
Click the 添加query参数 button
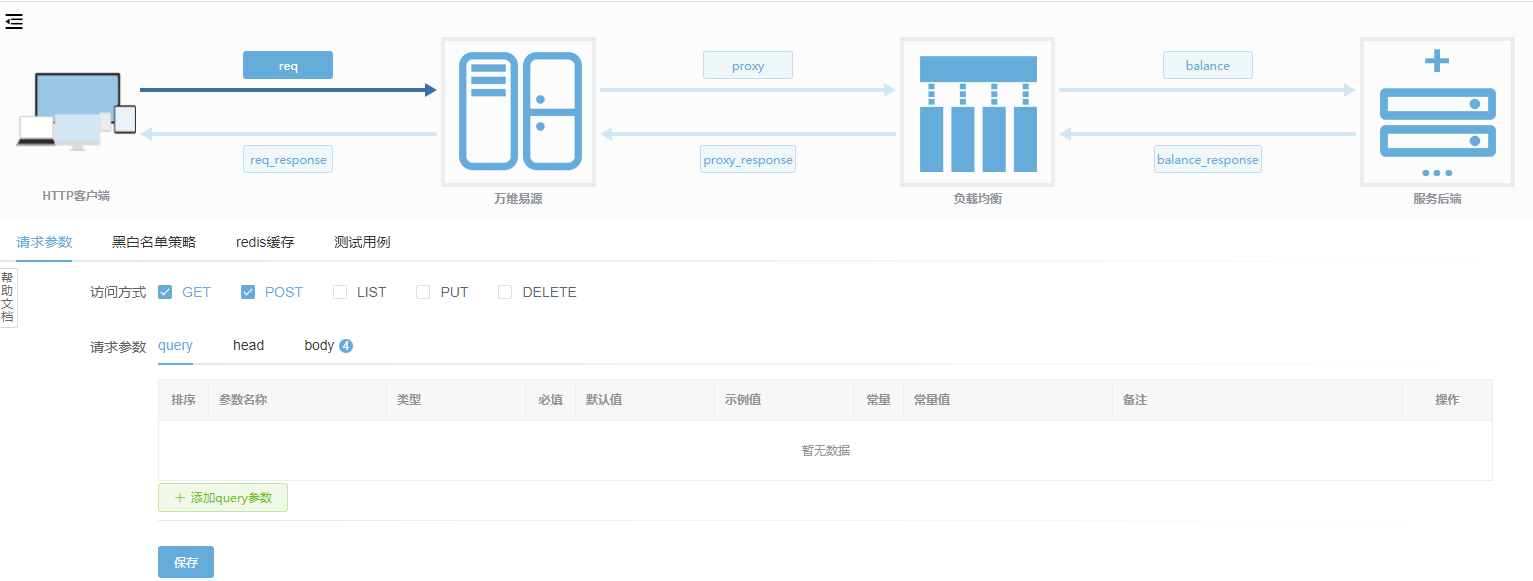pos(223,497)
